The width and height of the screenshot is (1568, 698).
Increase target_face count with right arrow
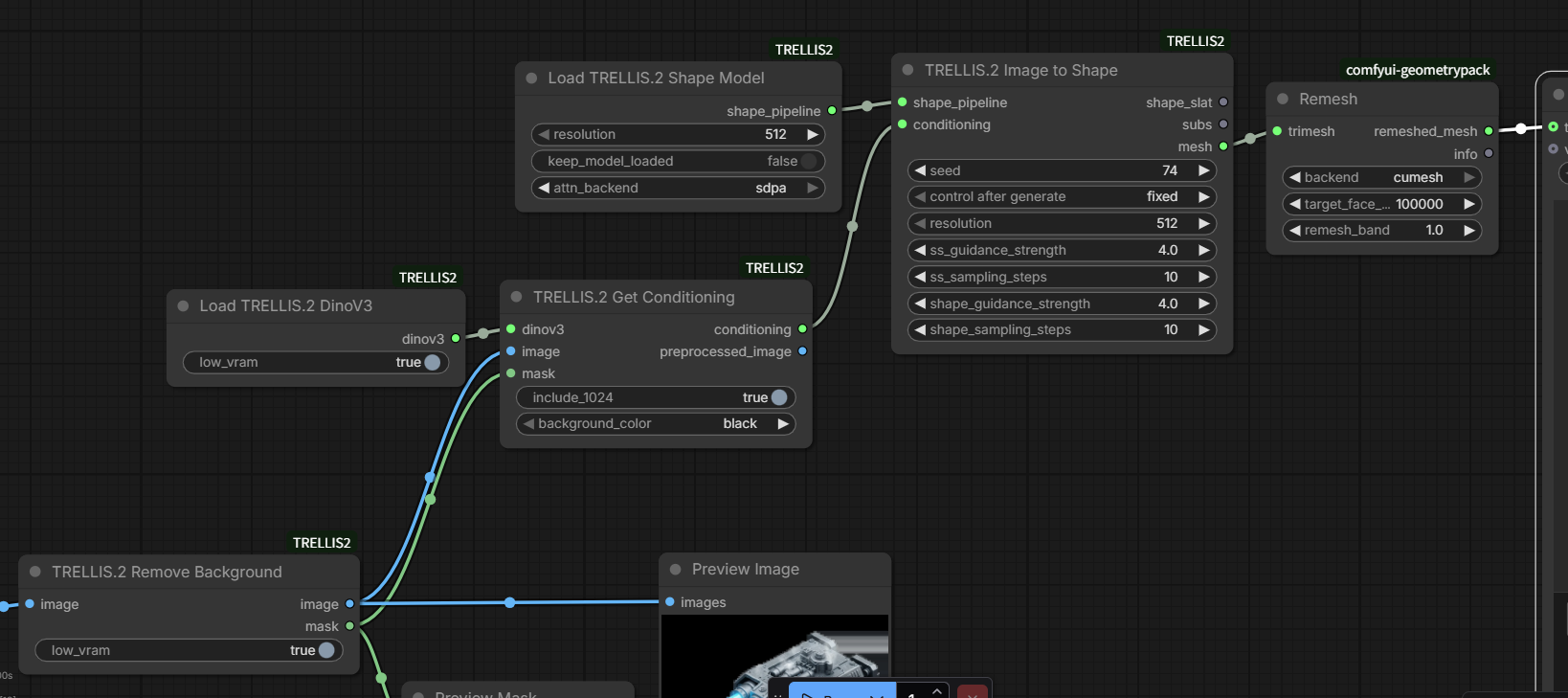(x=1469, y=204)
